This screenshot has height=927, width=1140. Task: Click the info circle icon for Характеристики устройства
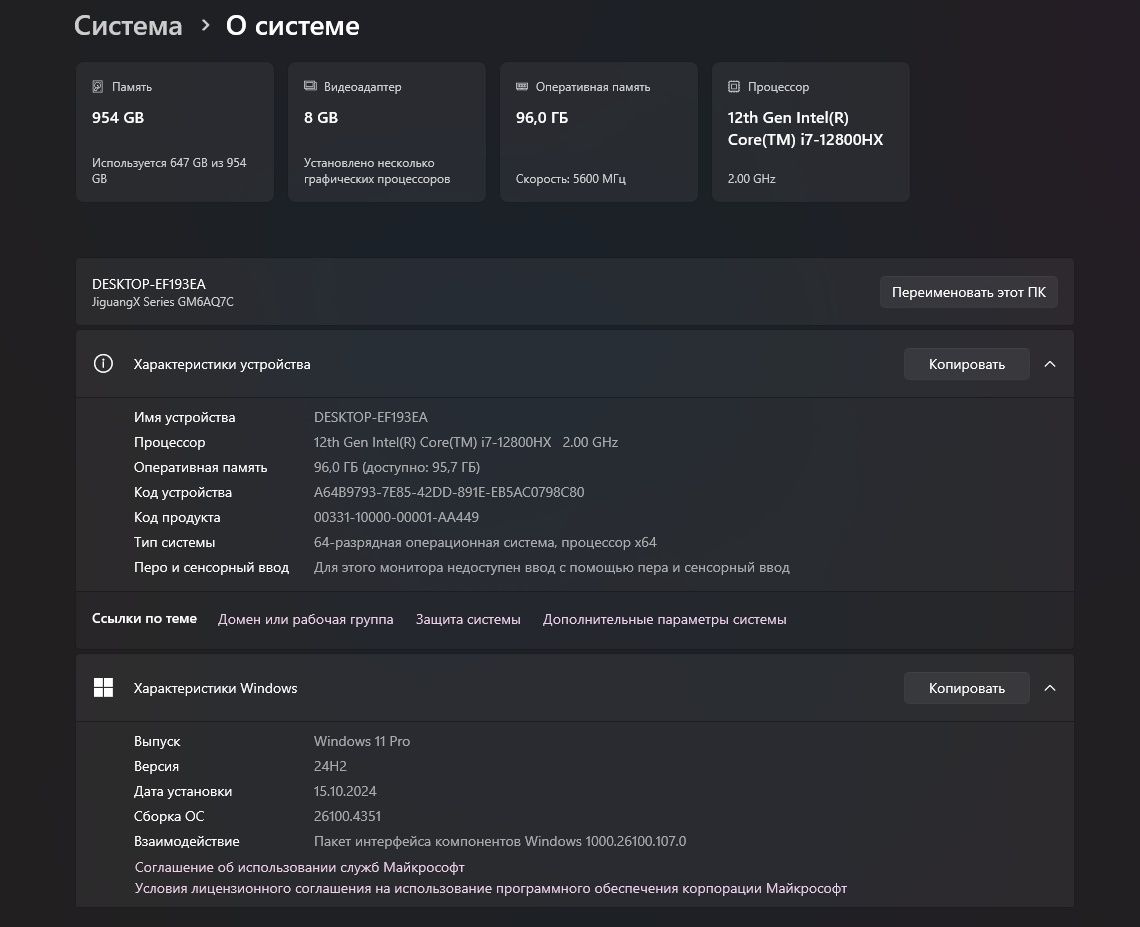pyautogui.click(x=103, y=364)
